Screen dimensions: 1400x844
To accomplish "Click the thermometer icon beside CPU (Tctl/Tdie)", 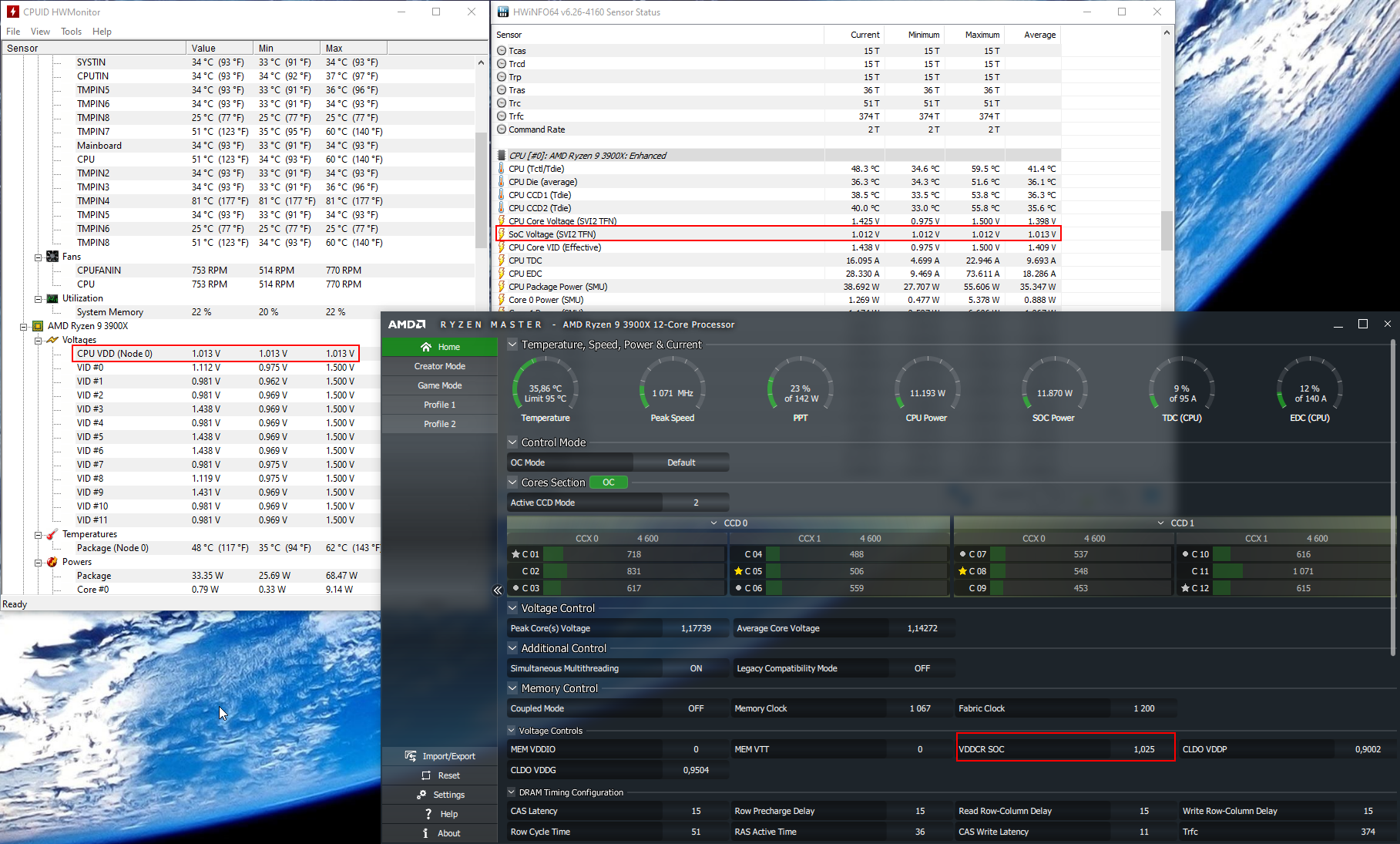I will 502,169.
